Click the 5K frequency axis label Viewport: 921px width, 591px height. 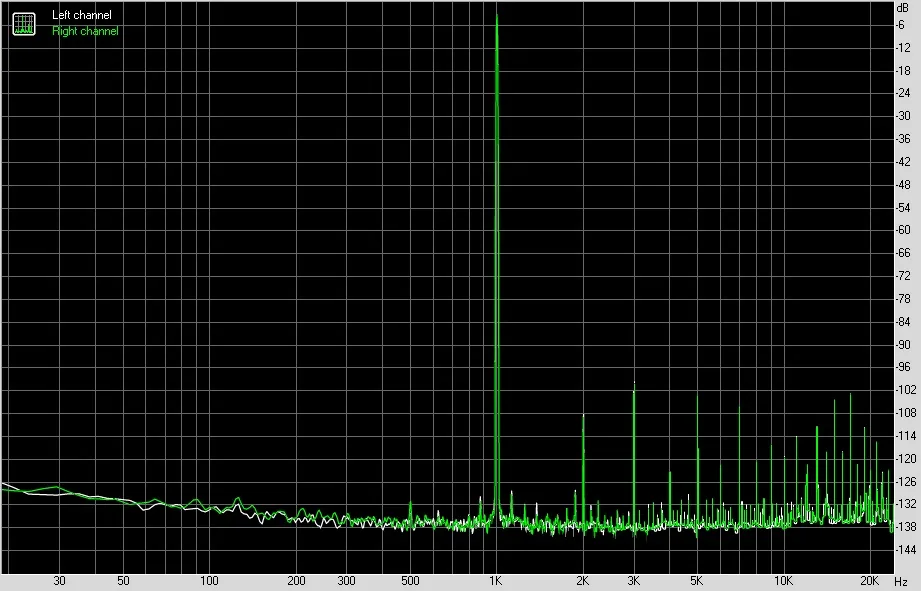(x=697, y=581)
